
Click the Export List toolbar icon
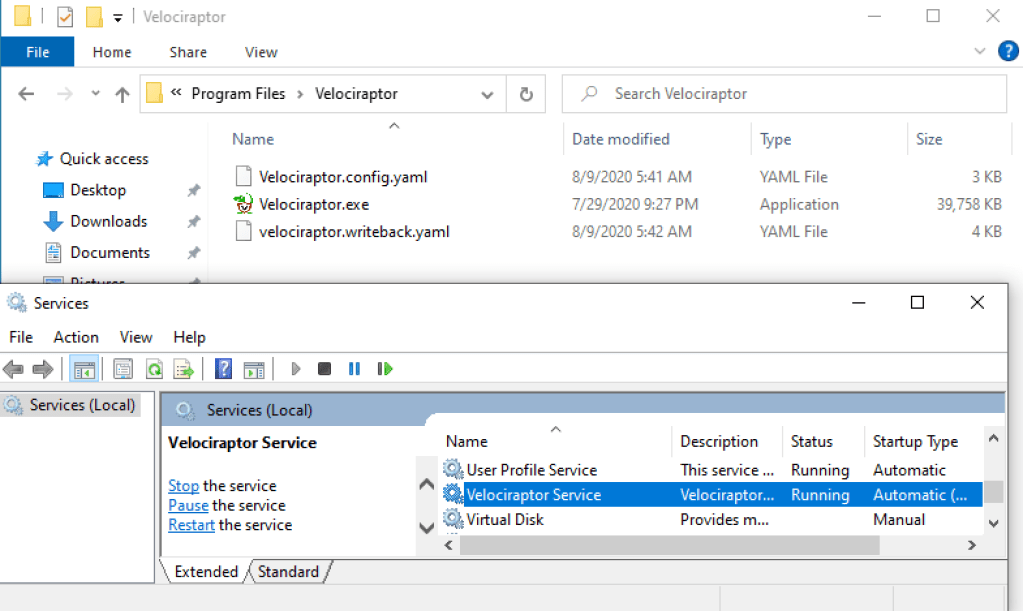(184, 369)
